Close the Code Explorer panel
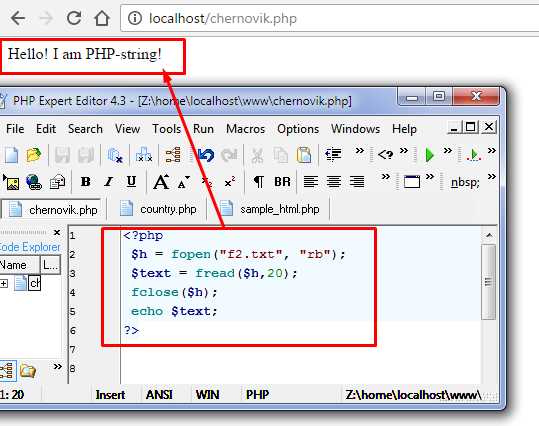This screenshot has width=539, height=426. [x=57, y=233]
